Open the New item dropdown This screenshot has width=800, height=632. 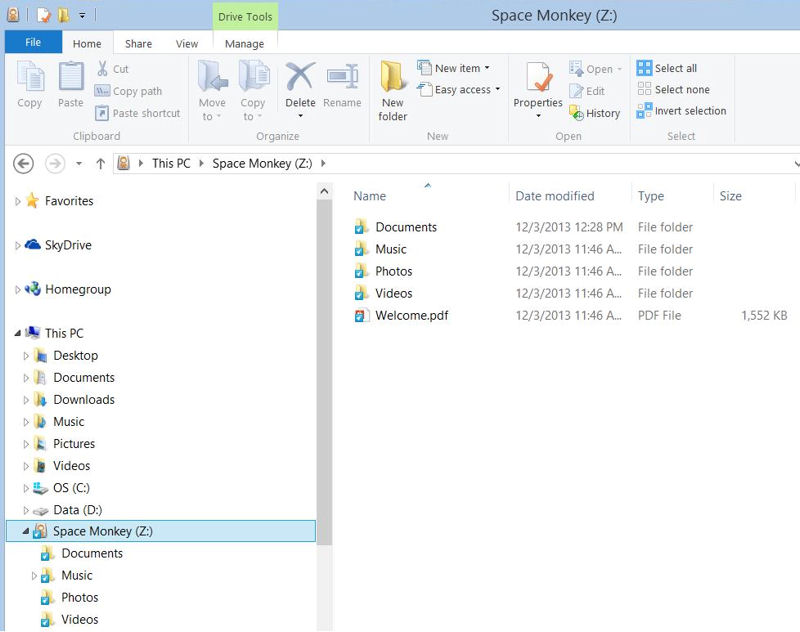(454, 68)
